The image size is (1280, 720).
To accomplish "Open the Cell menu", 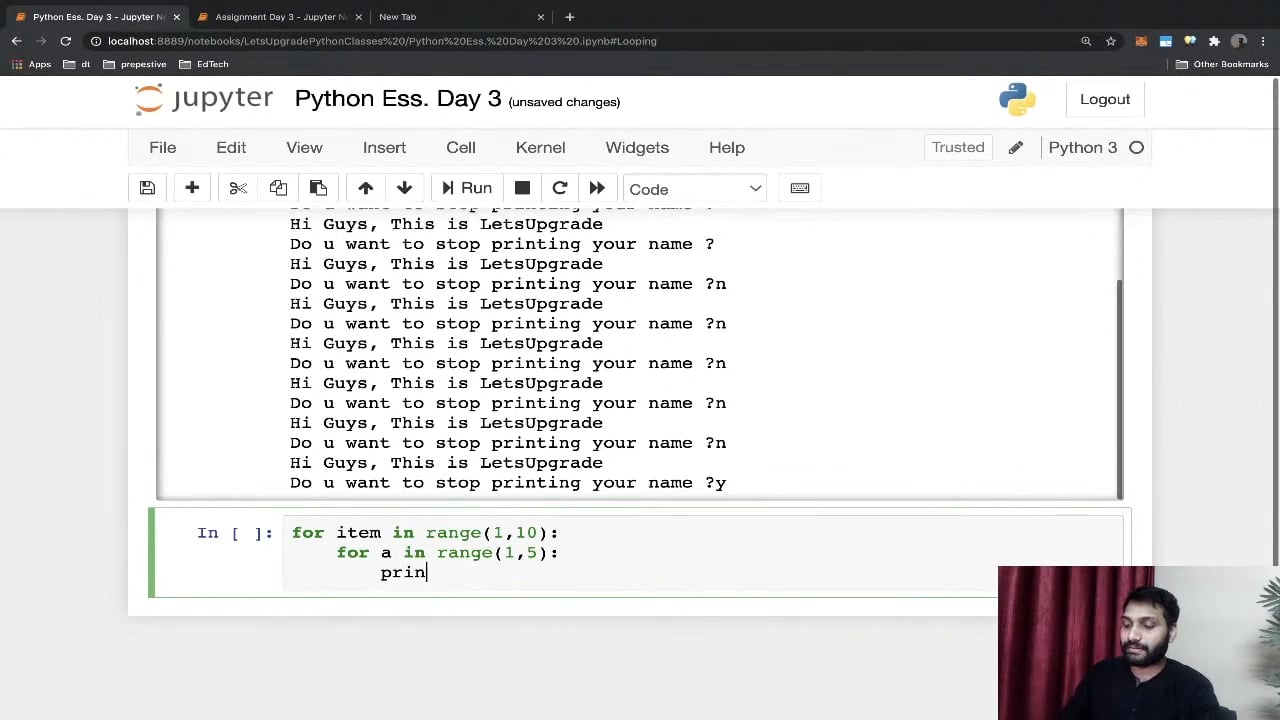I will click(x=461, y=148).
